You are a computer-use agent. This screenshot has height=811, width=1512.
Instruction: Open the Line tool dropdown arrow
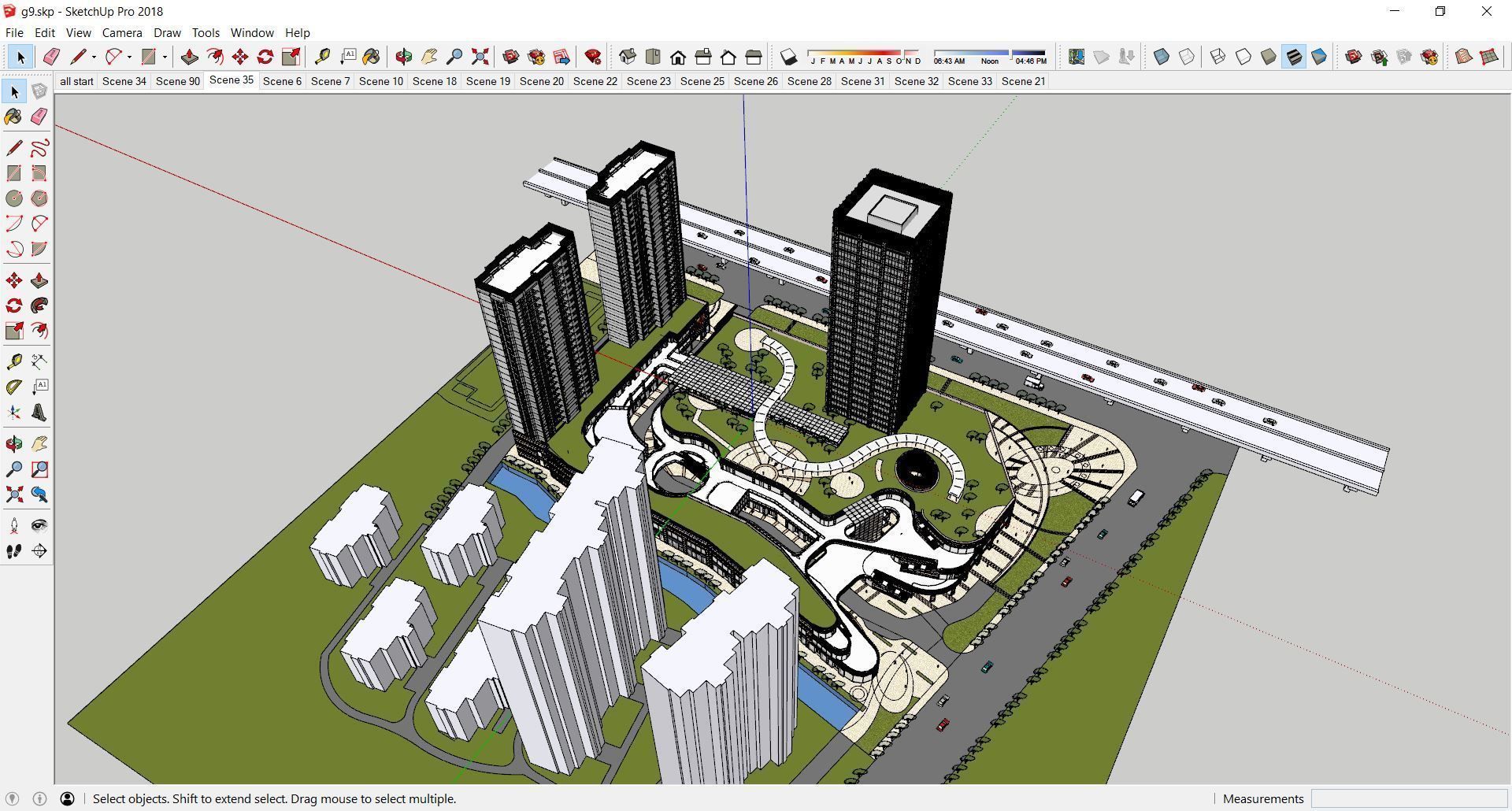pyautogui.click(x=94, y=57)
